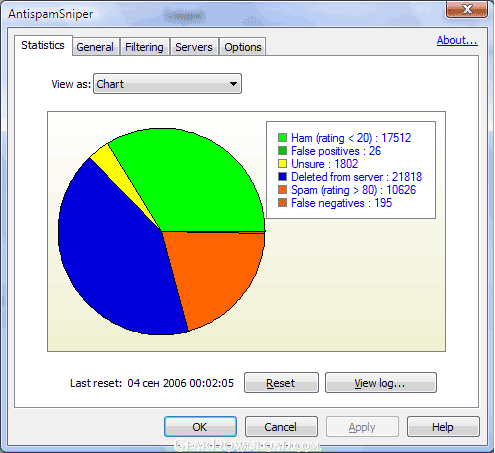Open the About link

(457, 40)
